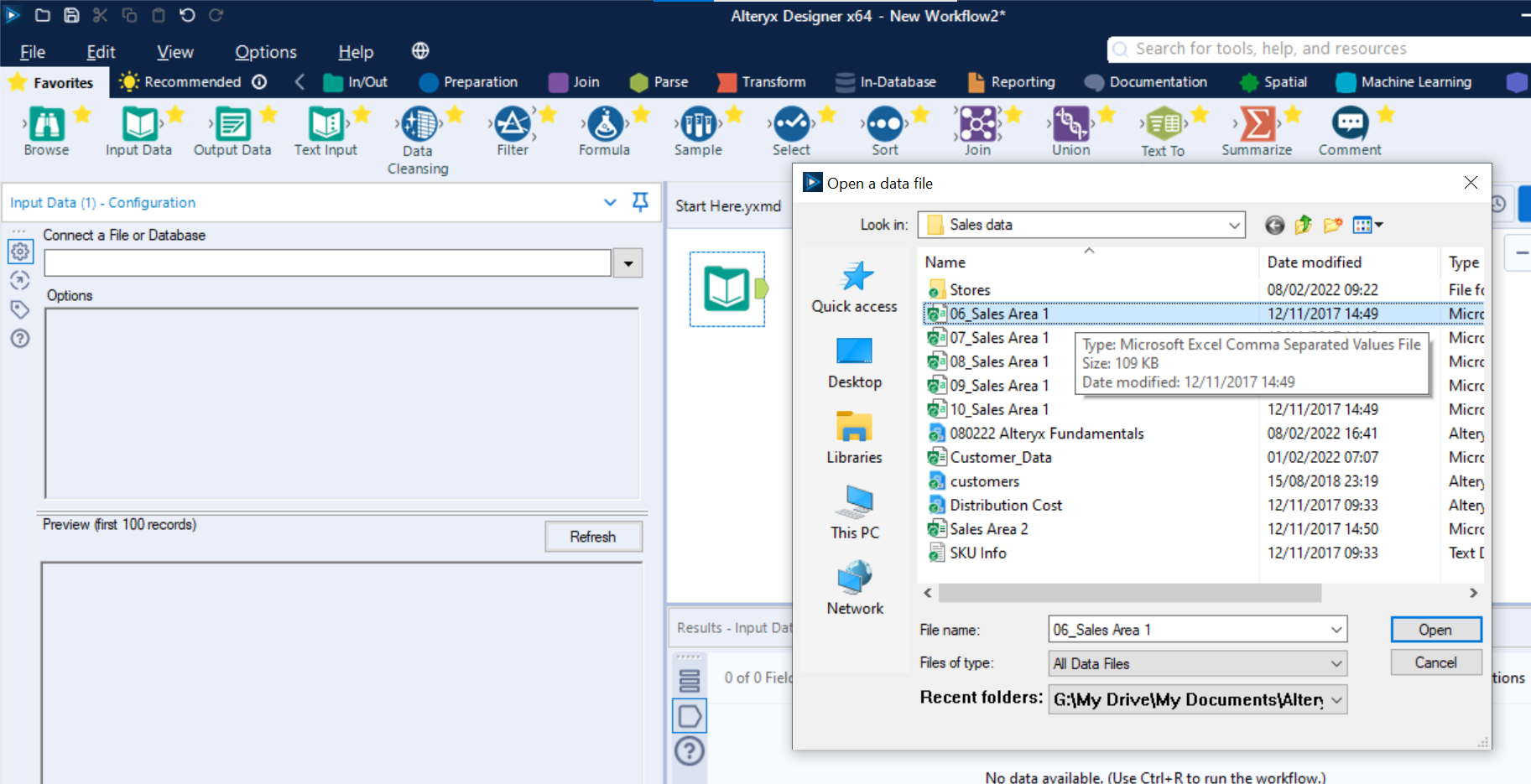Click the Refresh preview button

593,537
